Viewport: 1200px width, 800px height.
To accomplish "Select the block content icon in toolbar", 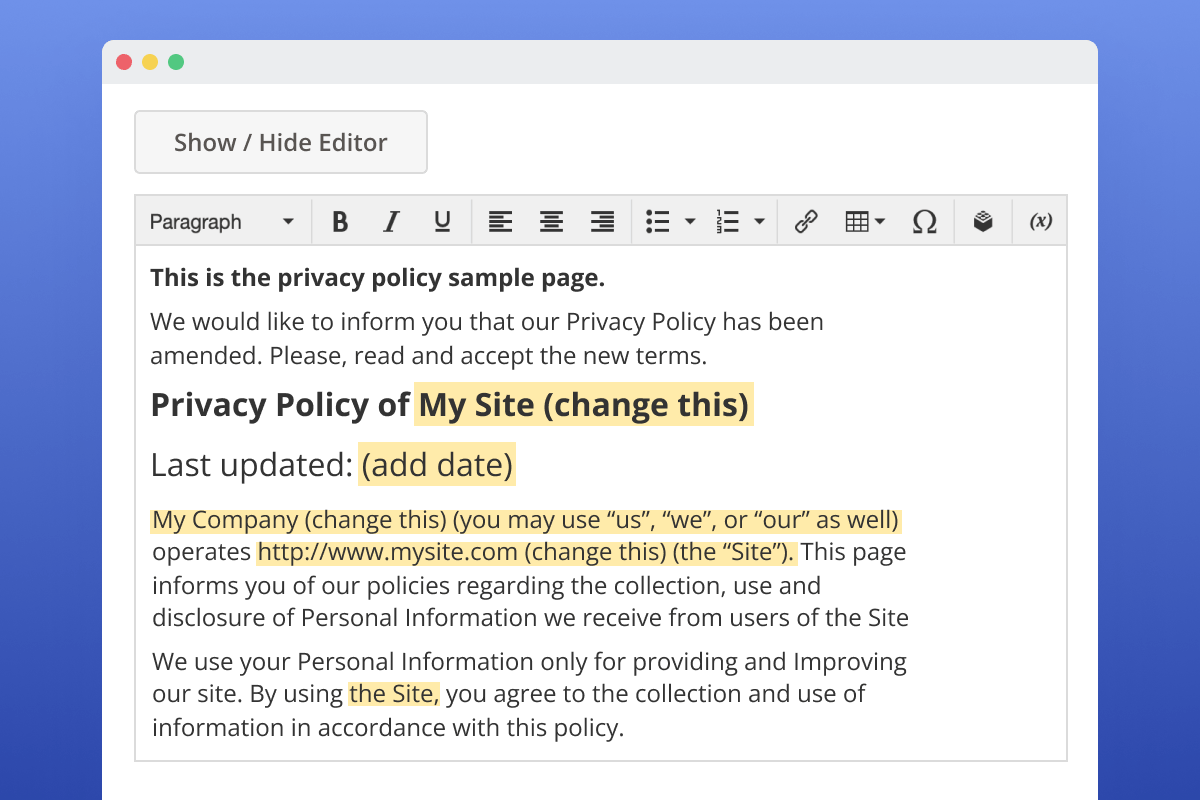I will click(x=983, y=221).
